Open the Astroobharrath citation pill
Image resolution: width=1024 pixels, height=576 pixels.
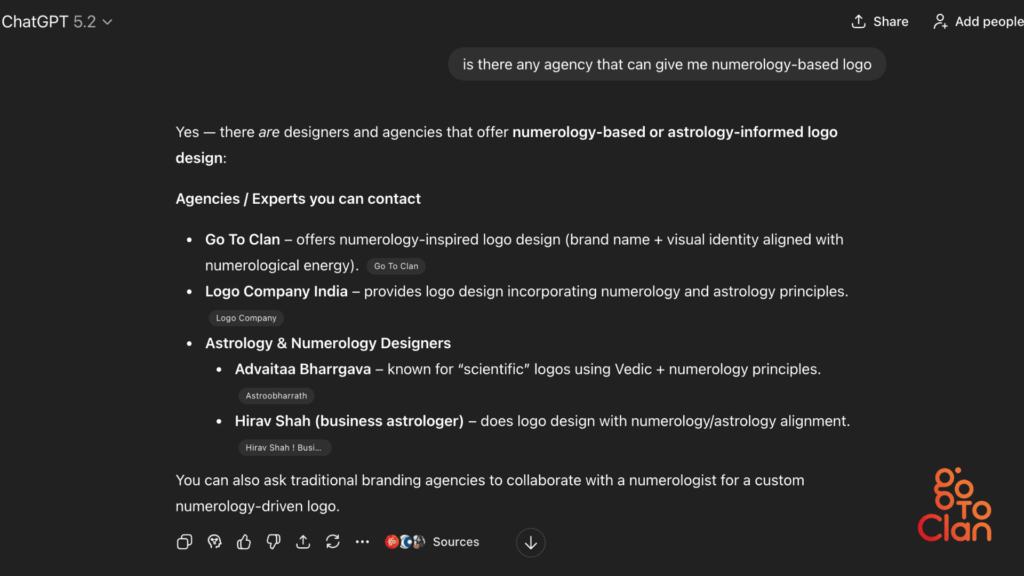(x=276, y=395)
